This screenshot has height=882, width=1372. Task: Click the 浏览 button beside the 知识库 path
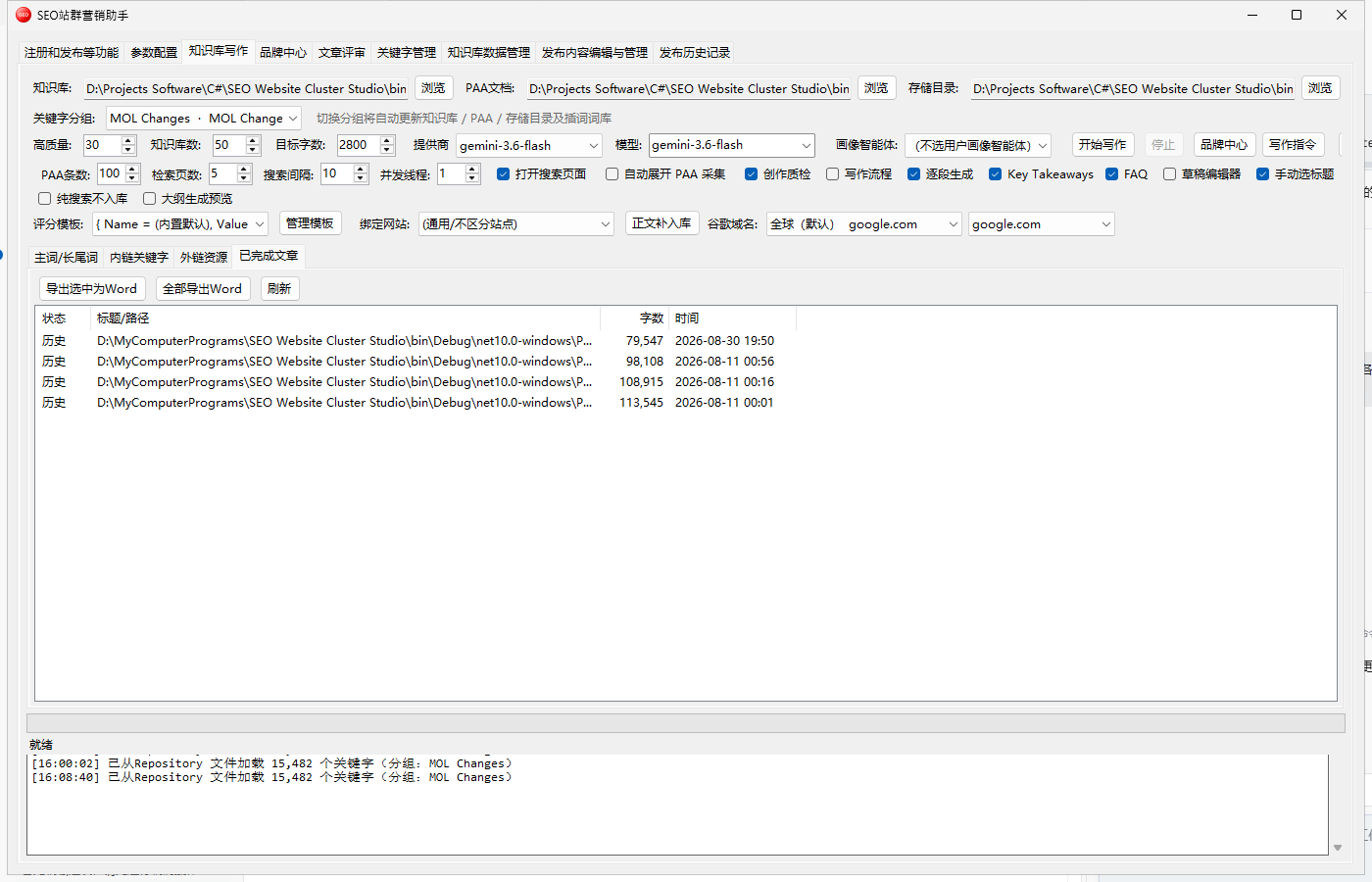433,88
